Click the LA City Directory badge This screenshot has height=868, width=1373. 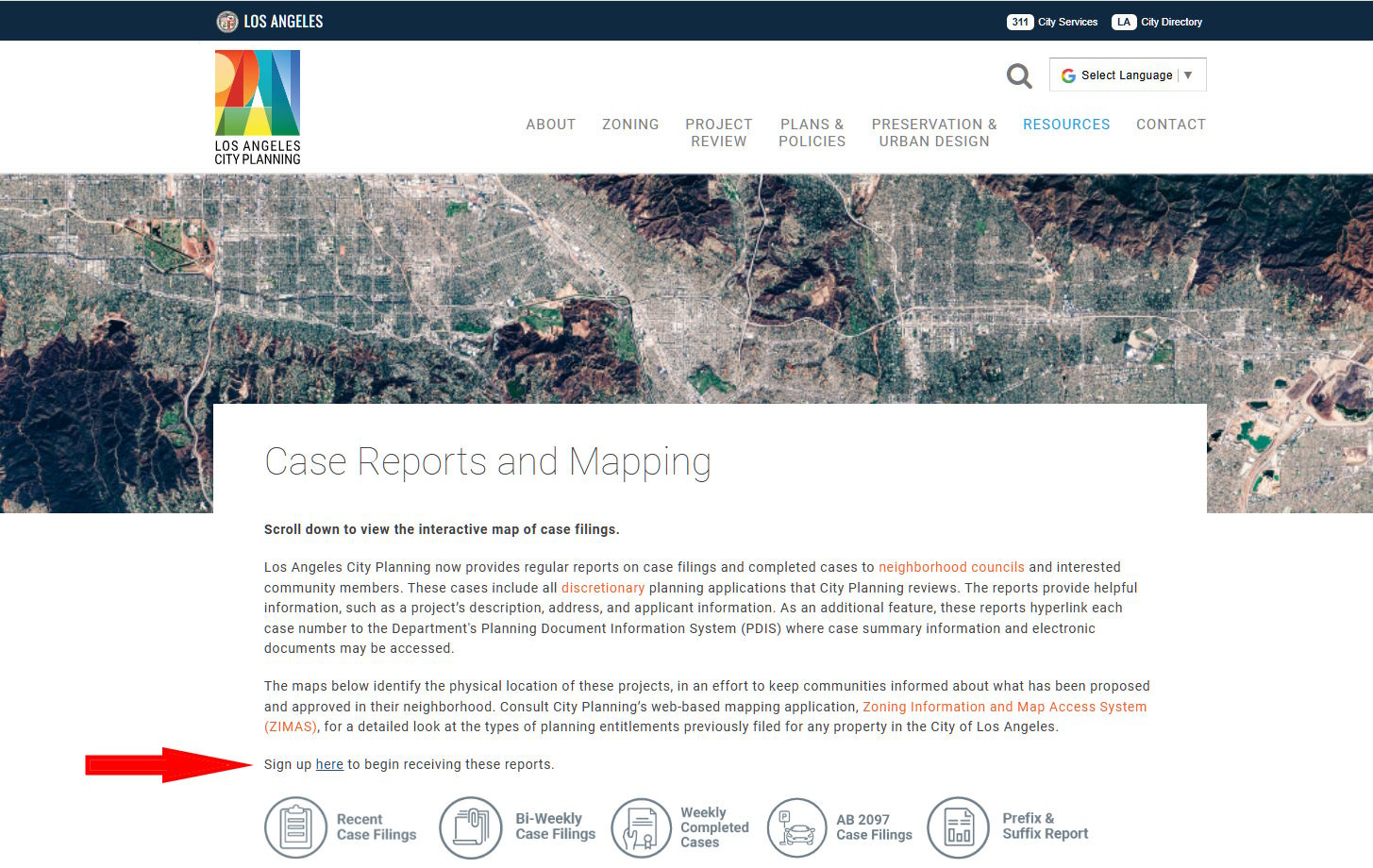tap(1123, 22)
